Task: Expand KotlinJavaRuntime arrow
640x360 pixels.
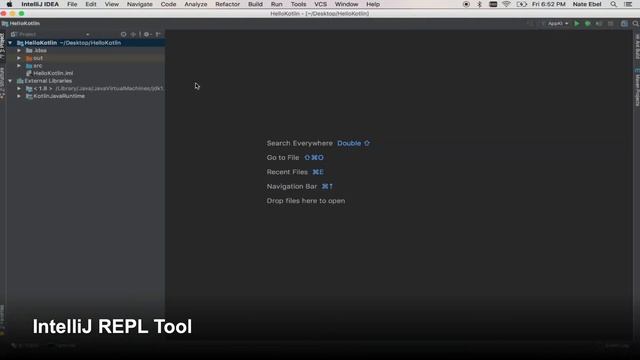Action: pos(19,96)
